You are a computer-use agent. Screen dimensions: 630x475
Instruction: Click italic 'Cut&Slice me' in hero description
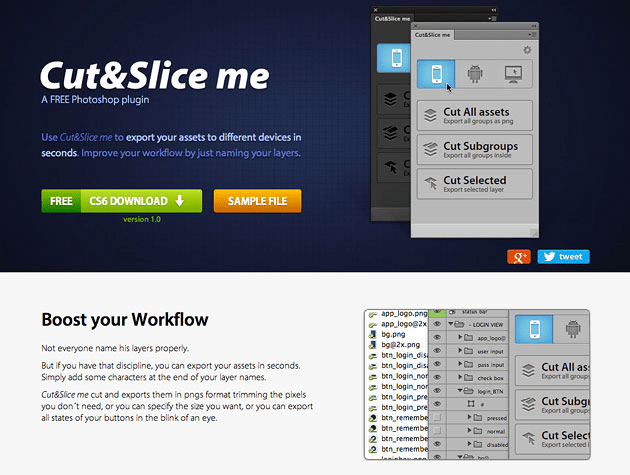(x=86, y=137)
